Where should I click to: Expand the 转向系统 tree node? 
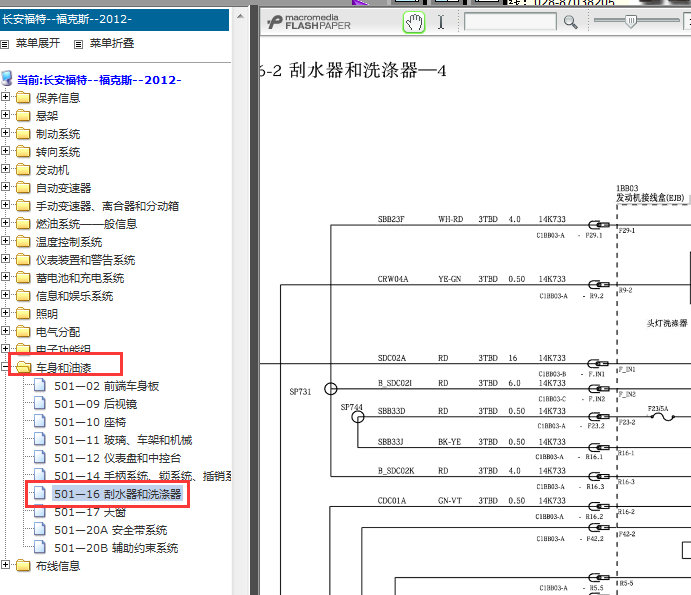click(x=5, y=151)
